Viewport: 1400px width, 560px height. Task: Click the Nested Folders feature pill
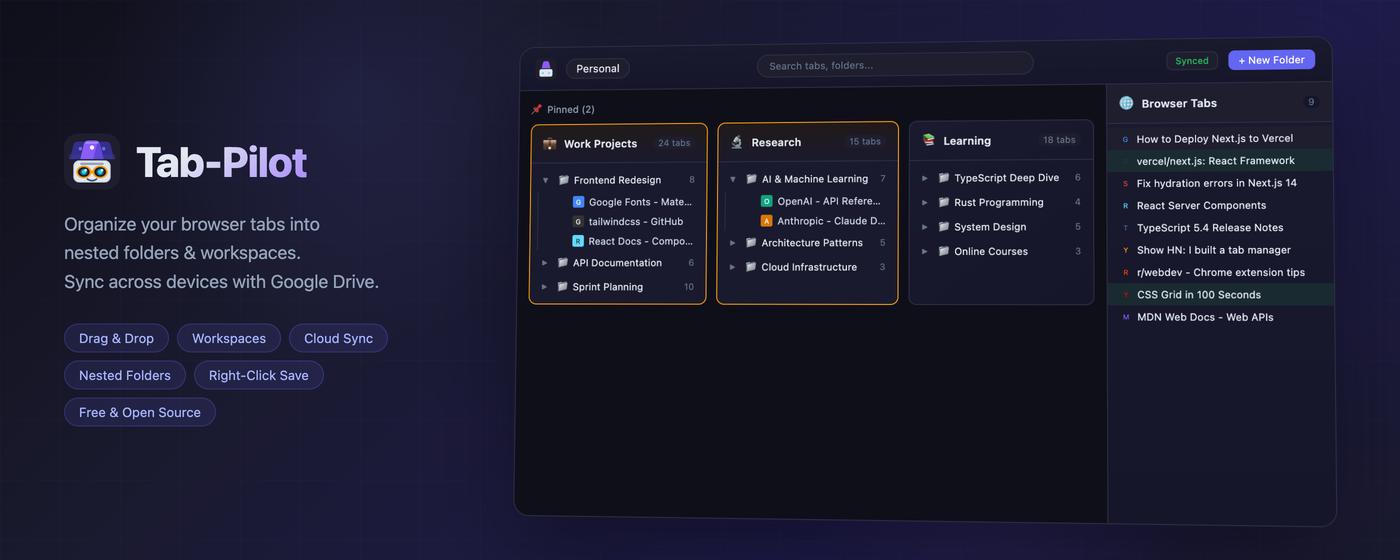125,375
